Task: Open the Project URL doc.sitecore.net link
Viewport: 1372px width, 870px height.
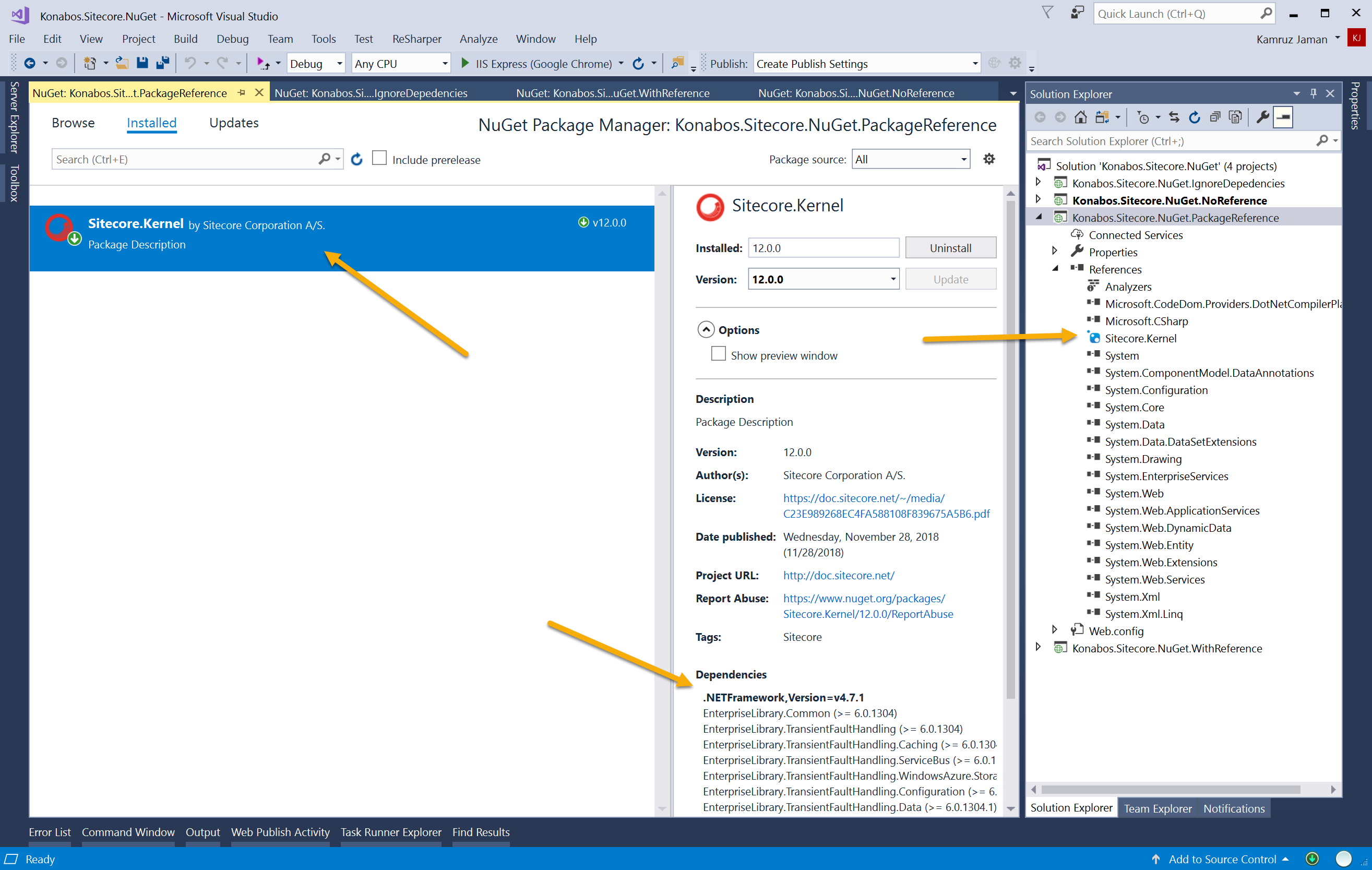Action: pyautogui.click(x=839, y=576)
